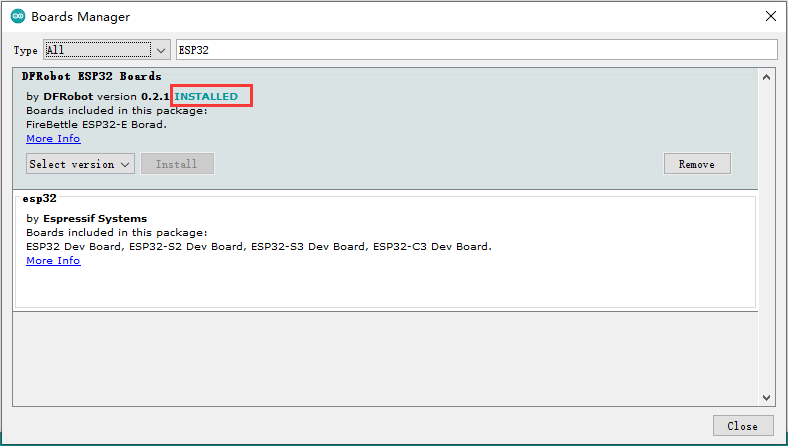Screen dimensions: 788x446
Task: Open More Info link for Espressif esp32
Action: point(53,260)
